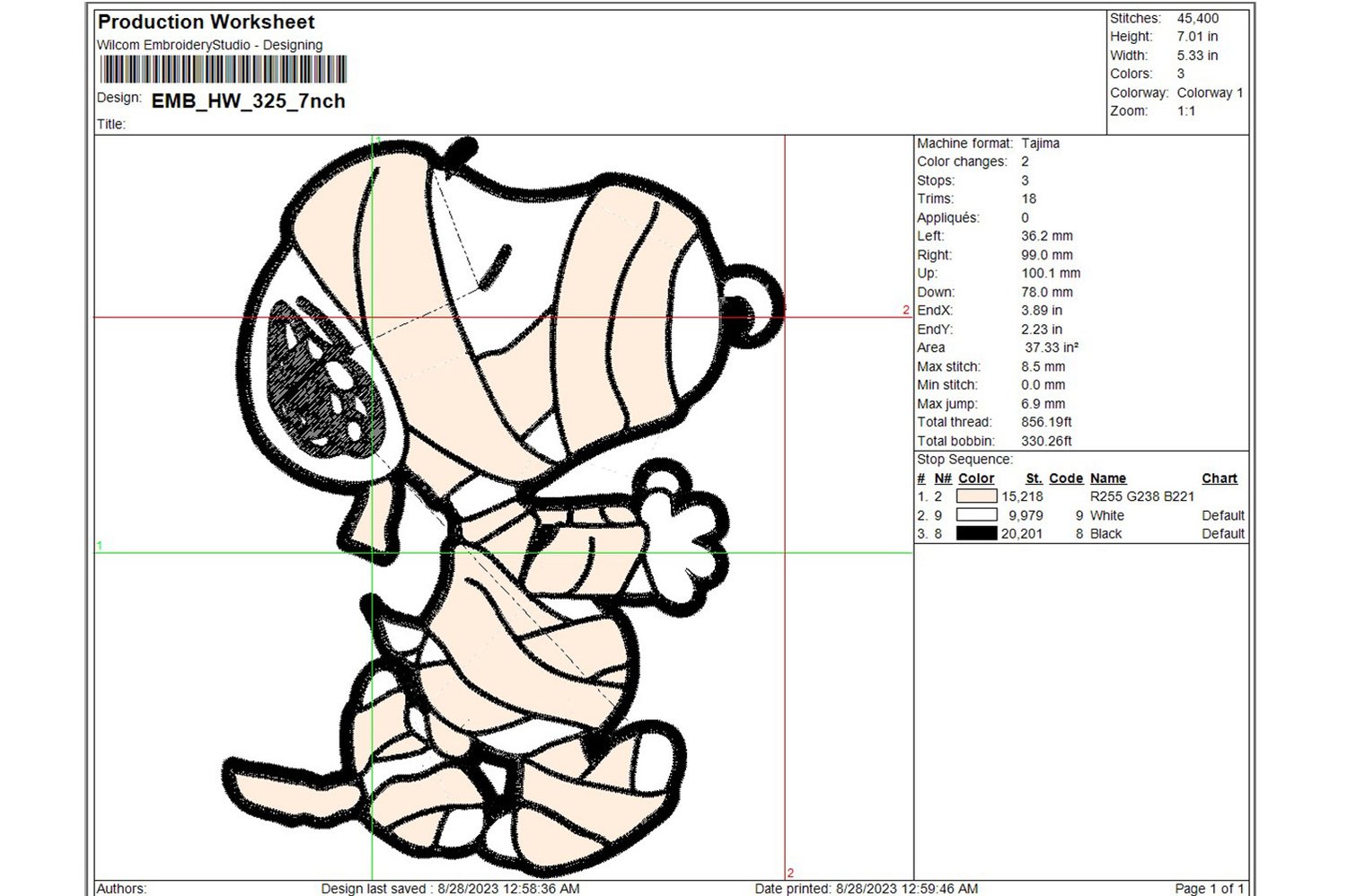Click the design barcode strip
This screenshot has width=1347, height=896.
pos(223,70)
